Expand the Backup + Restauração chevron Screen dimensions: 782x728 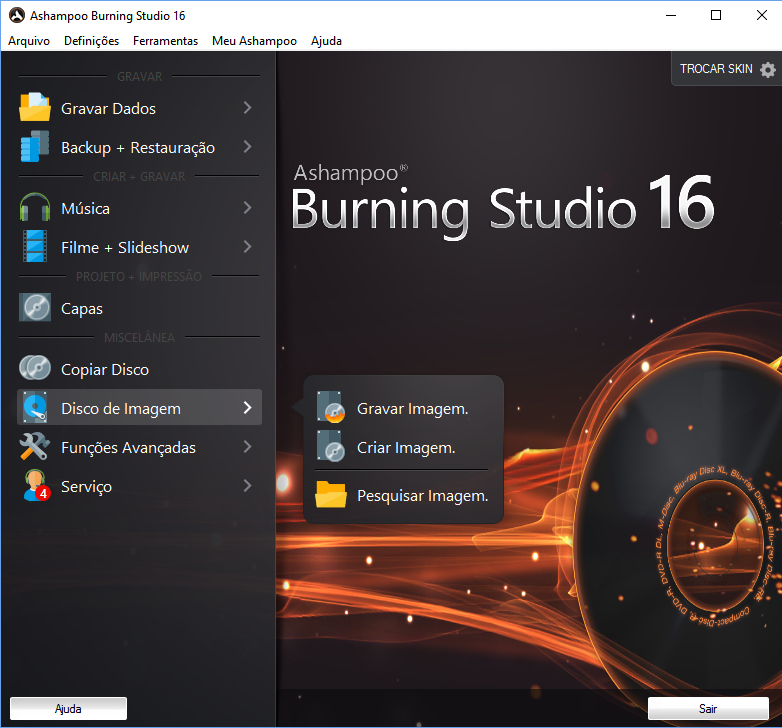pos(247,147)
